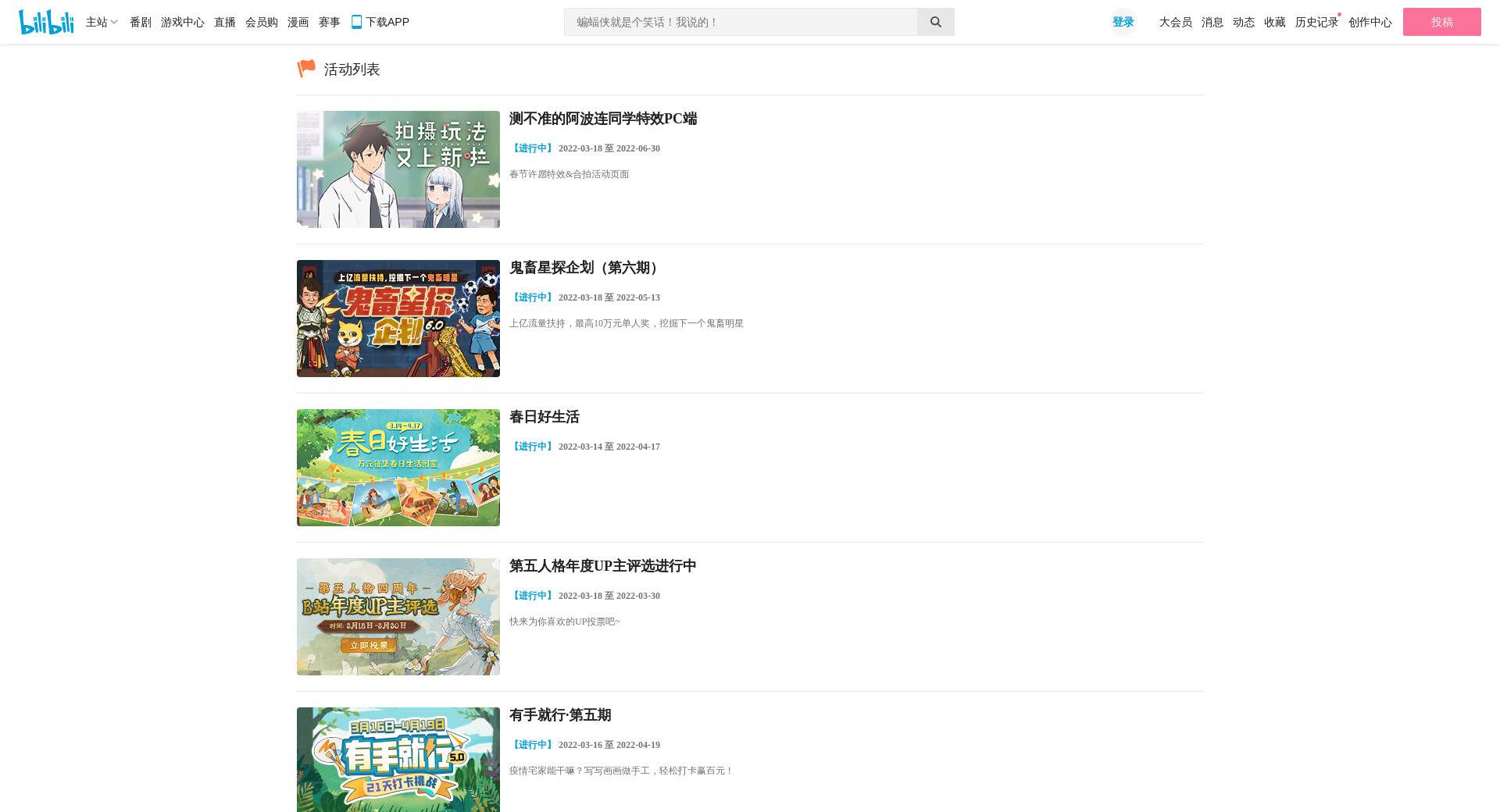Click the phone icon beside 下载APP

click(x=356, y=22)
